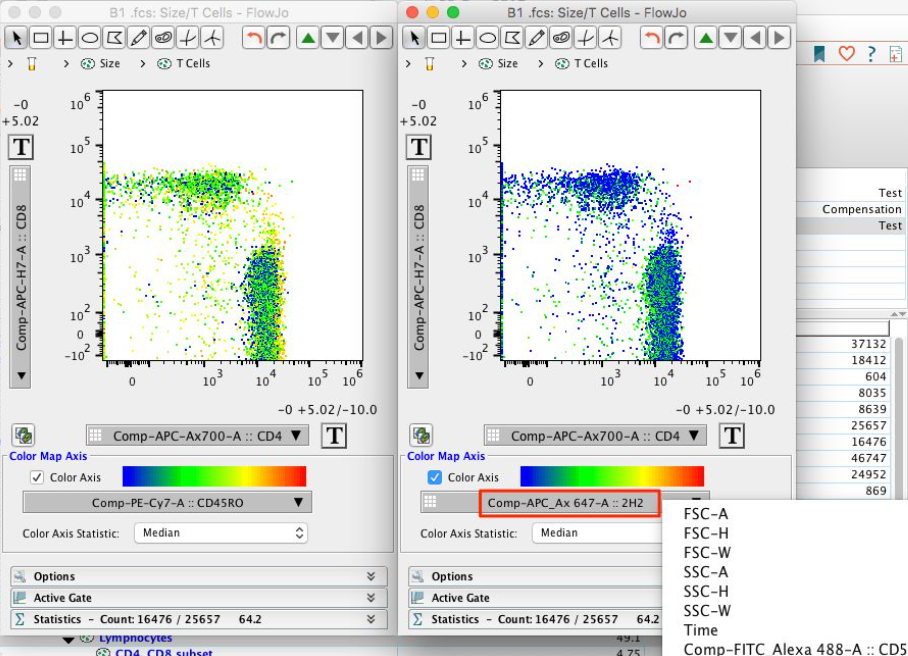Select the pencil gate tool in right window
908x656 pixels.
[x=536, y=38]
